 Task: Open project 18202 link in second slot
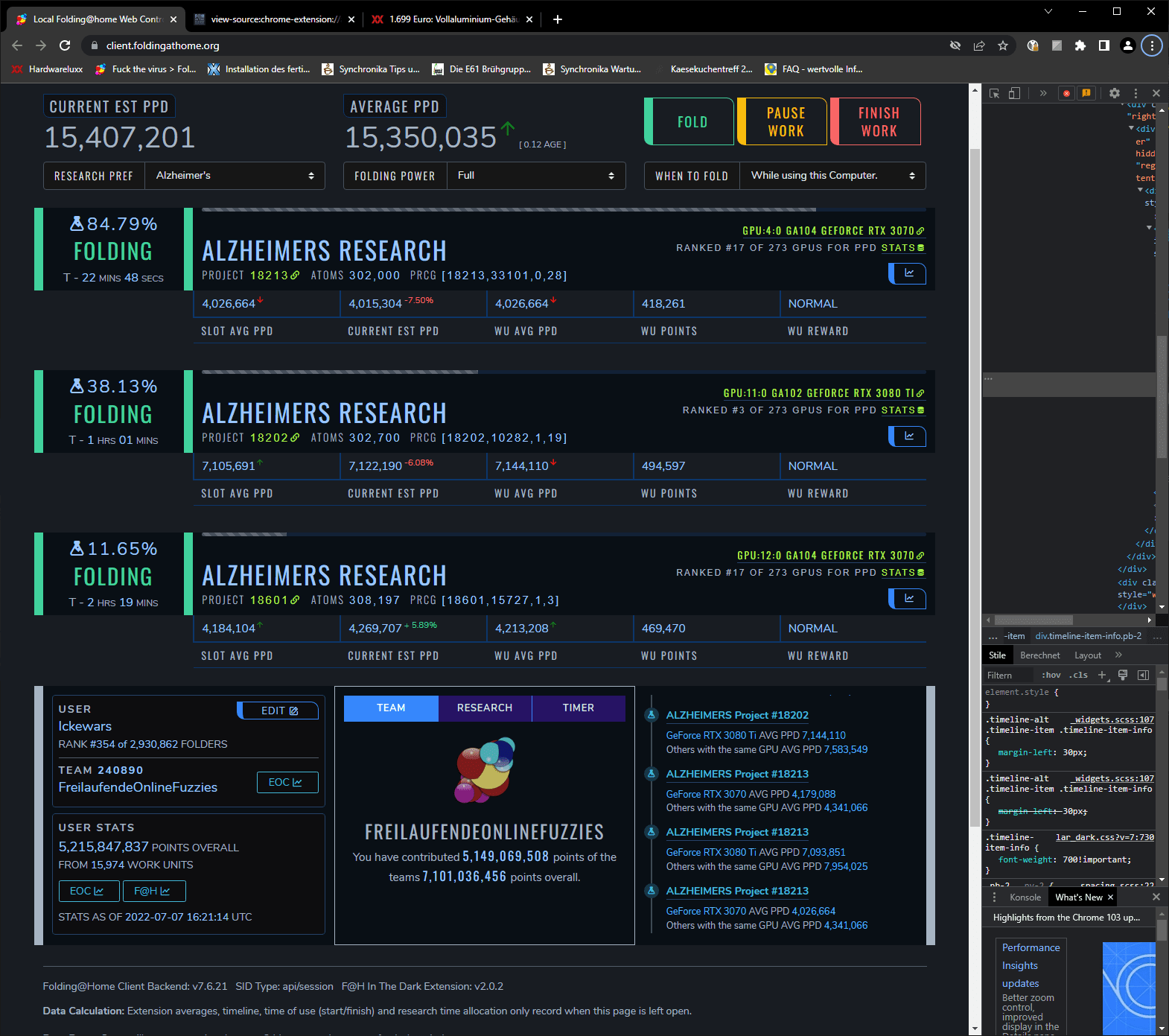click(x=275, y=438)
